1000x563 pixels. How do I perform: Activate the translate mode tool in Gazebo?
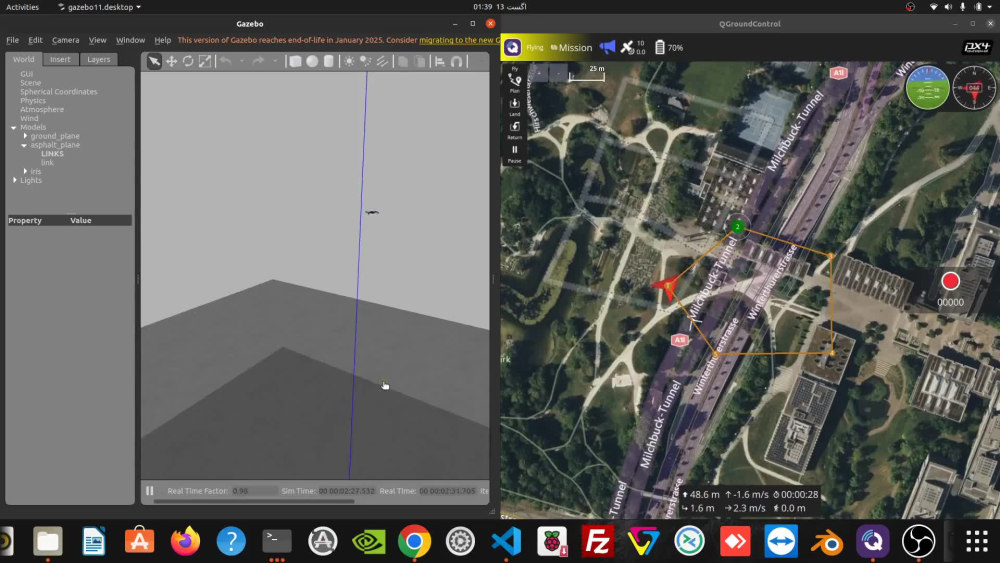(172, 61)
